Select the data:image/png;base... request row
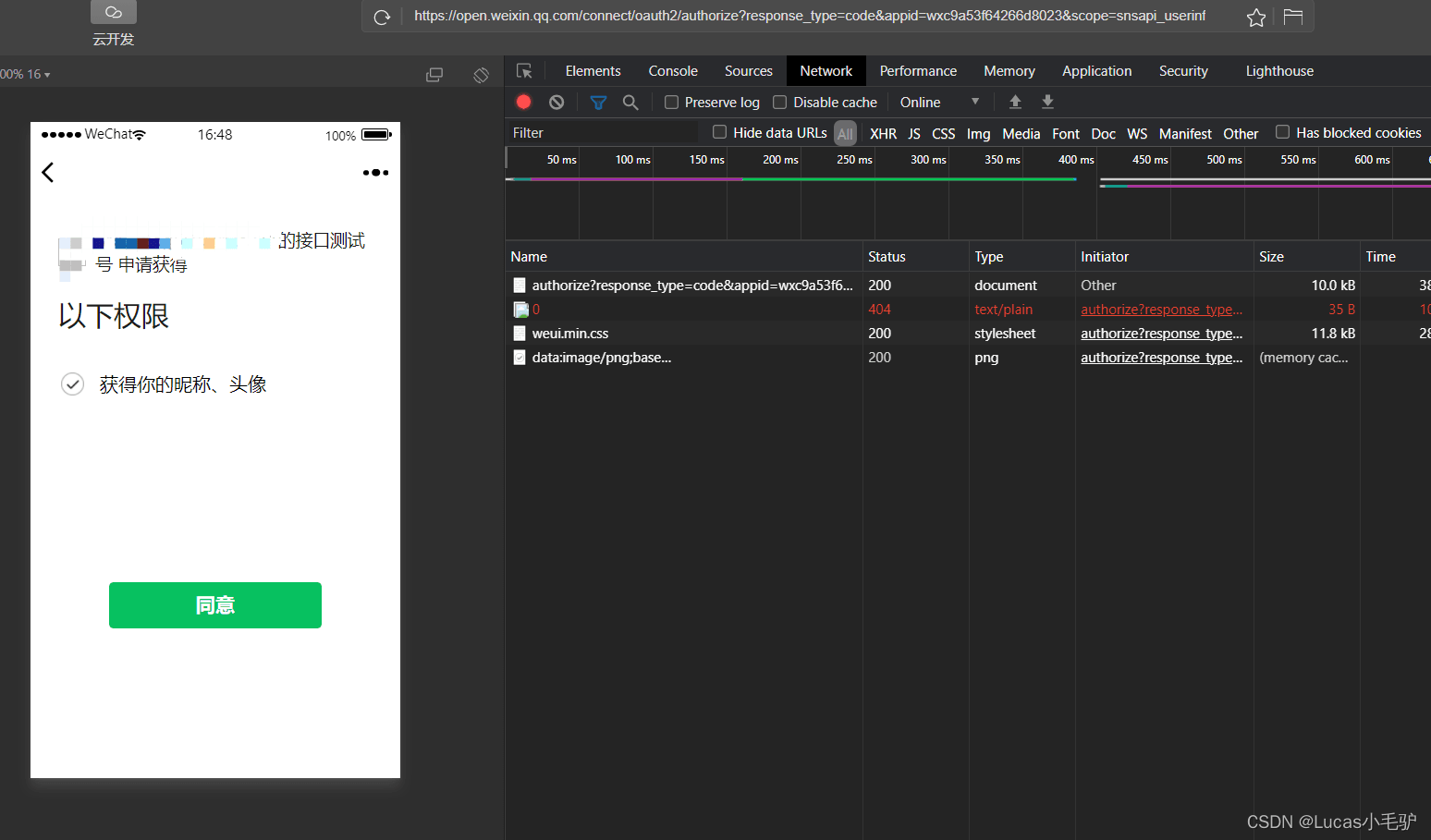 coord(968,358)
